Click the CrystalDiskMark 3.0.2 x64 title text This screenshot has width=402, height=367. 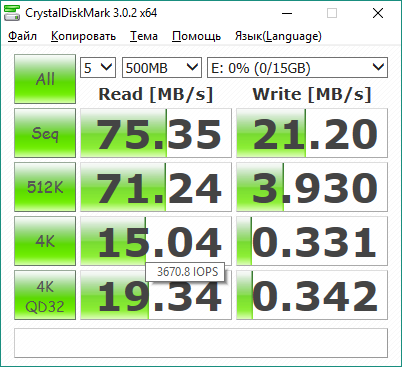pos(91,13)
